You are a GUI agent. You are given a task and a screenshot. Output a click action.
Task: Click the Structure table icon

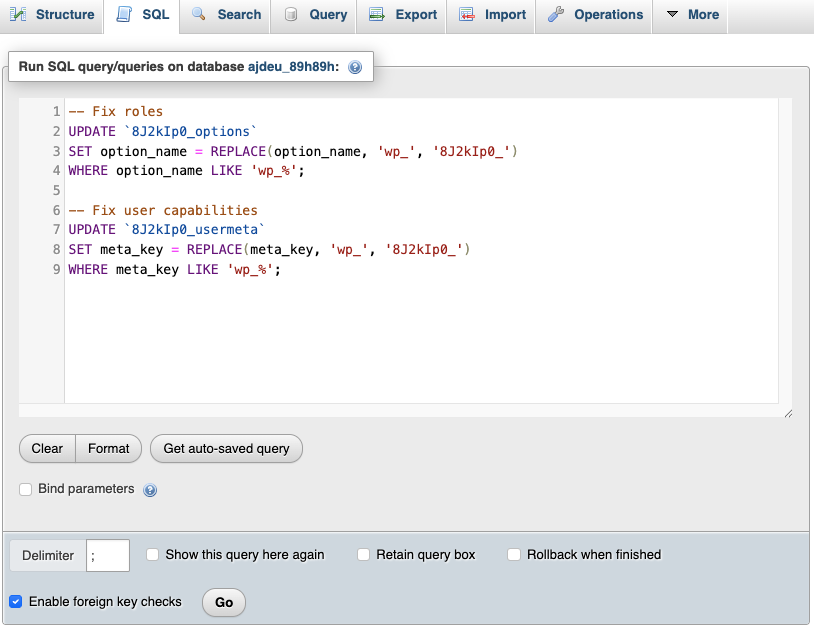point(18,14)
